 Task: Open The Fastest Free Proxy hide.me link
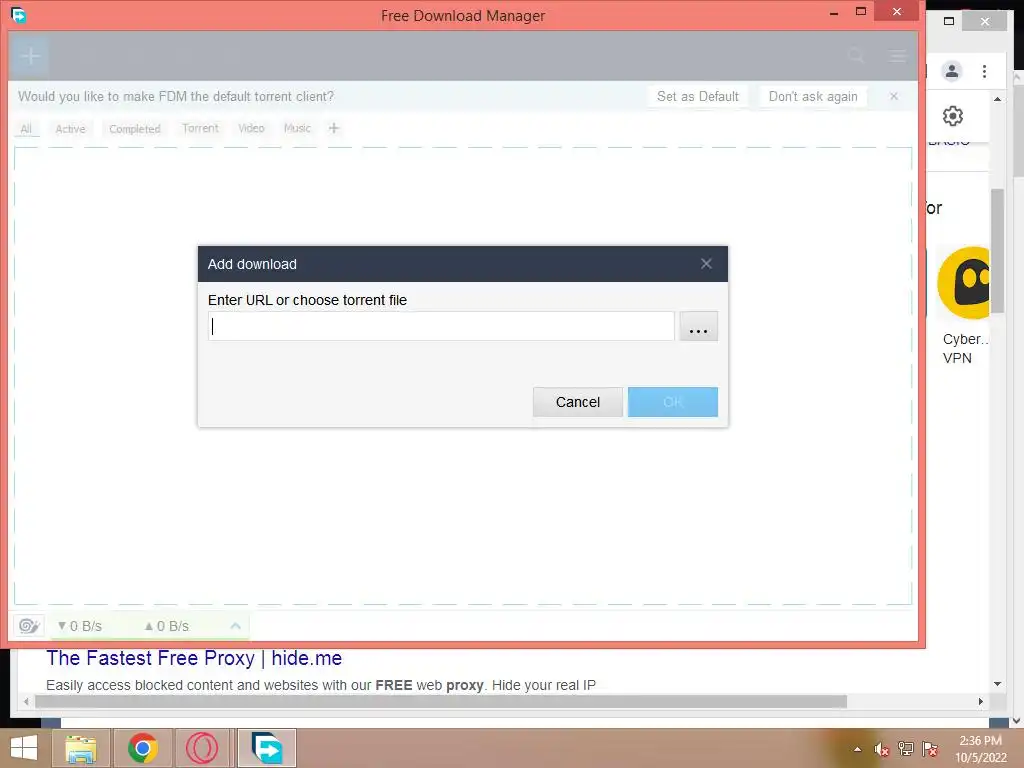[194, 658]
